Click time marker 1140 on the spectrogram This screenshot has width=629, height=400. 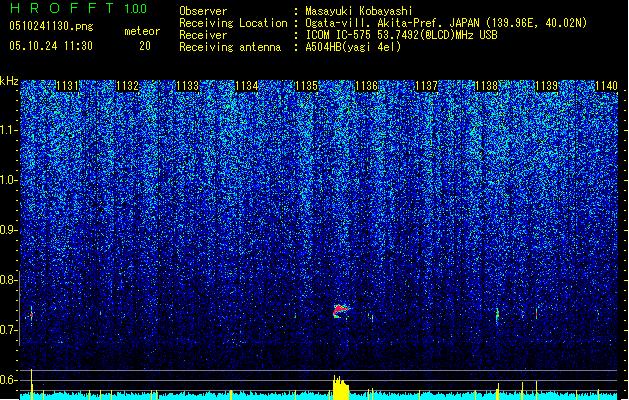(x=606, y=86)
